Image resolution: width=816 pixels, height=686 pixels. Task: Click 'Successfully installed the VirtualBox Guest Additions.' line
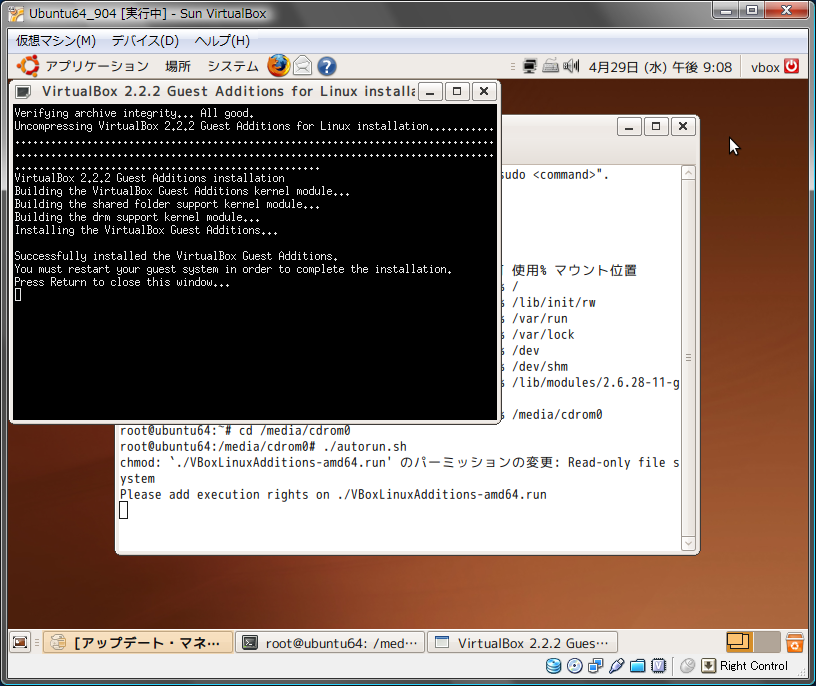coord(176,256)
